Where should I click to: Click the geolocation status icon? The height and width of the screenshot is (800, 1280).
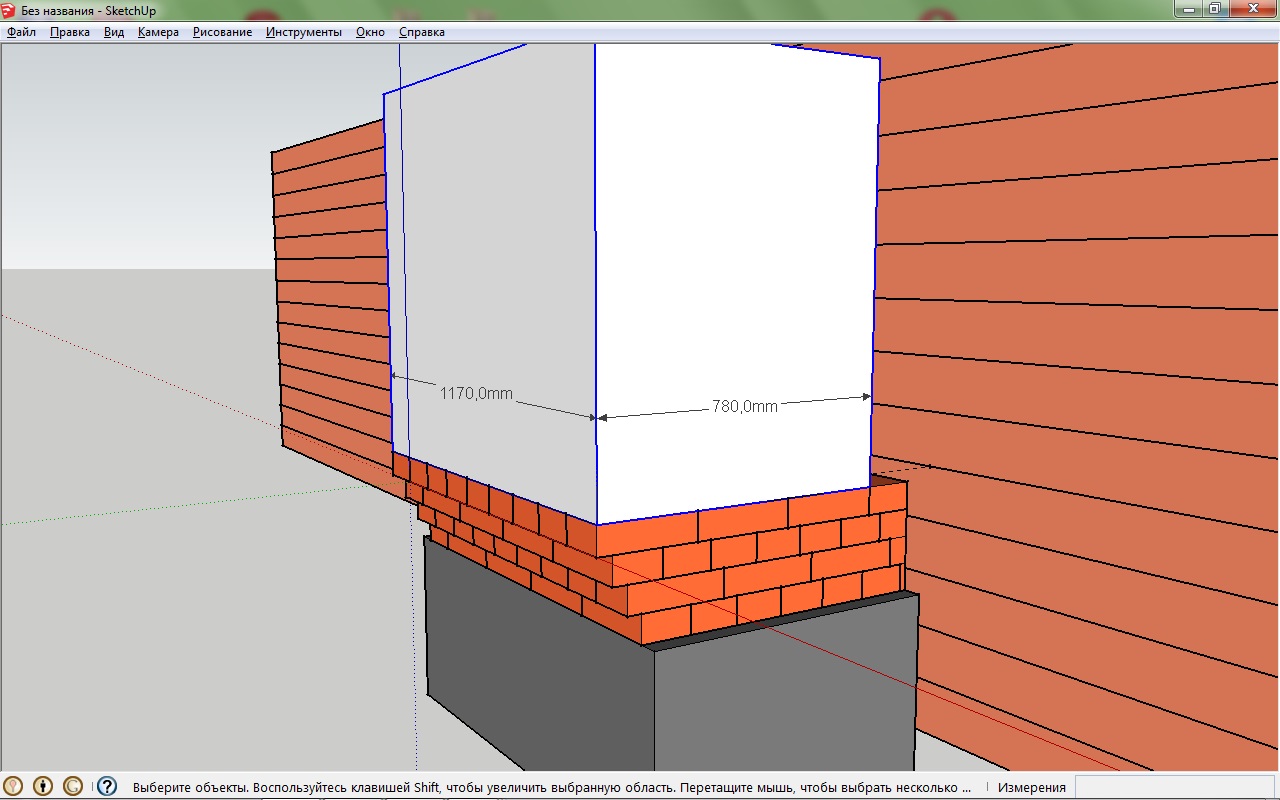(x=13, y=786)
